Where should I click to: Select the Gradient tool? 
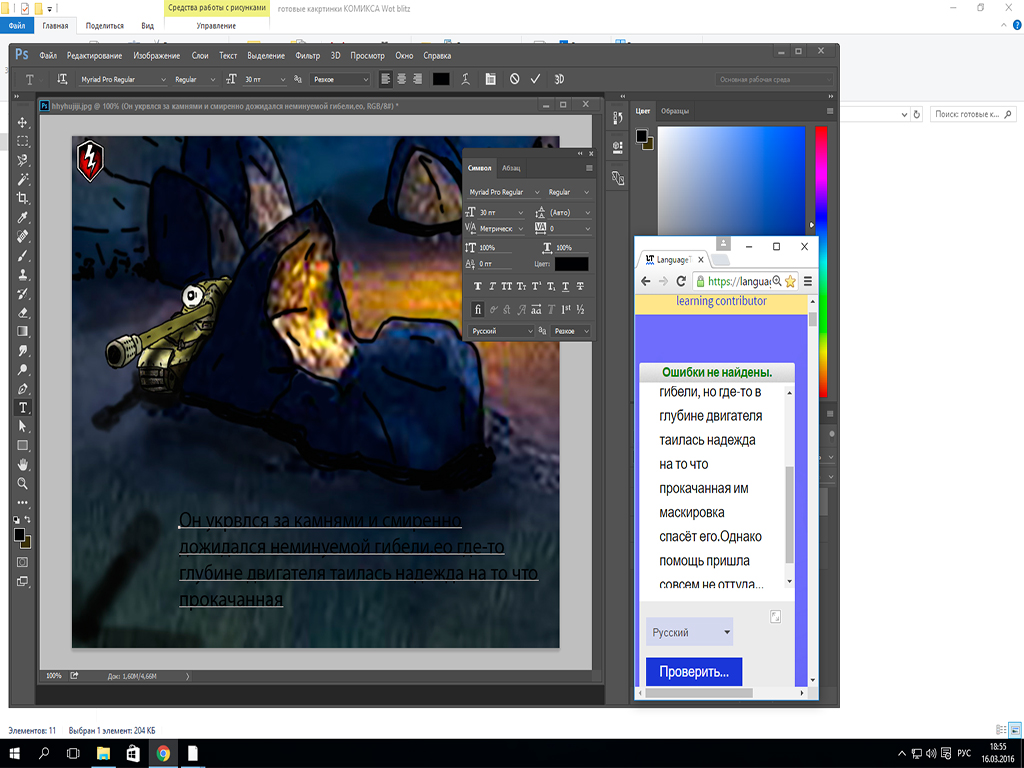click(22, 332)
